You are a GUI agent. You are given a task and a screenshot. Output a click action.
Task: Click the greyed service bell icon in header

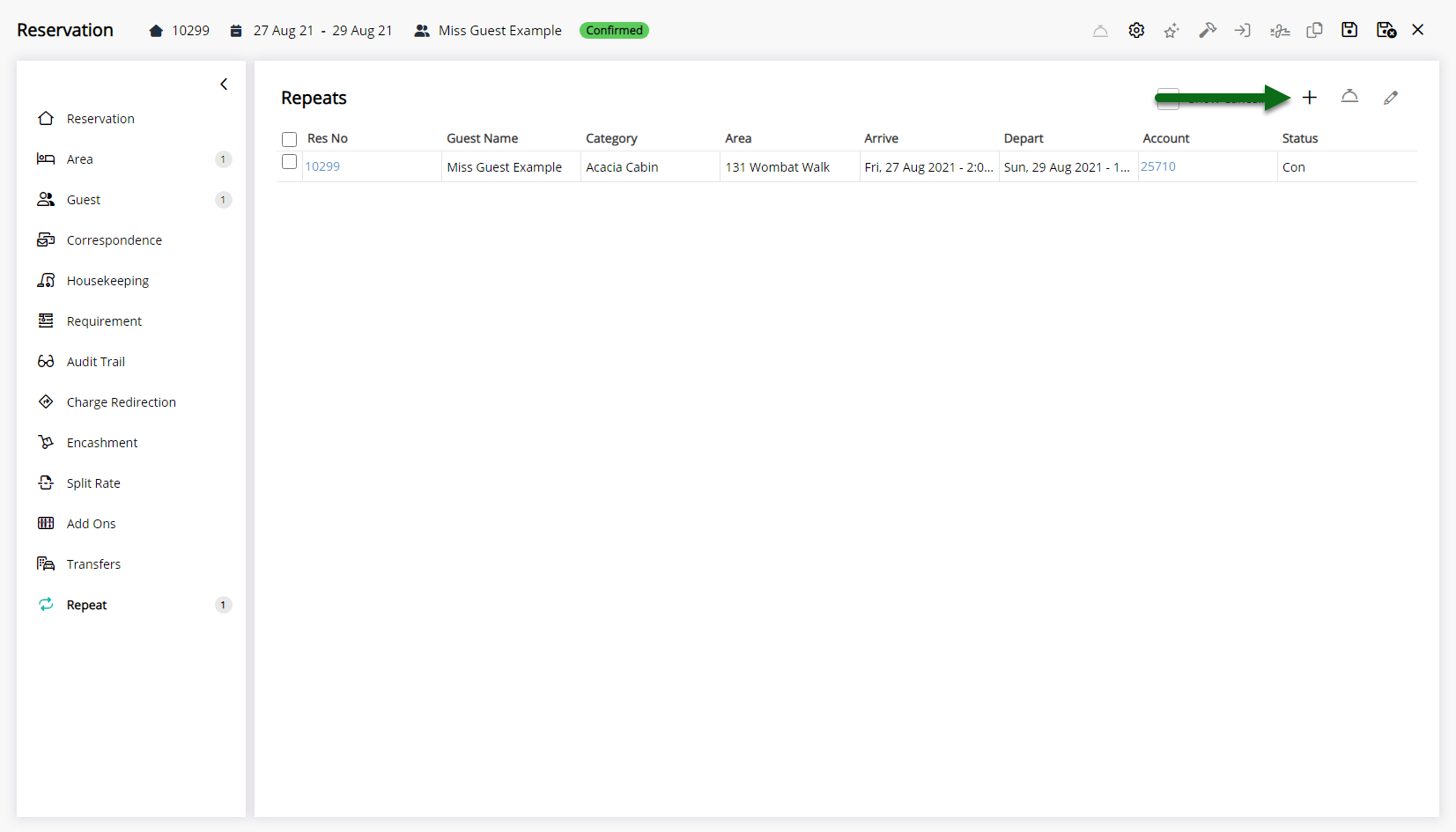click(x=1100, y=31)
